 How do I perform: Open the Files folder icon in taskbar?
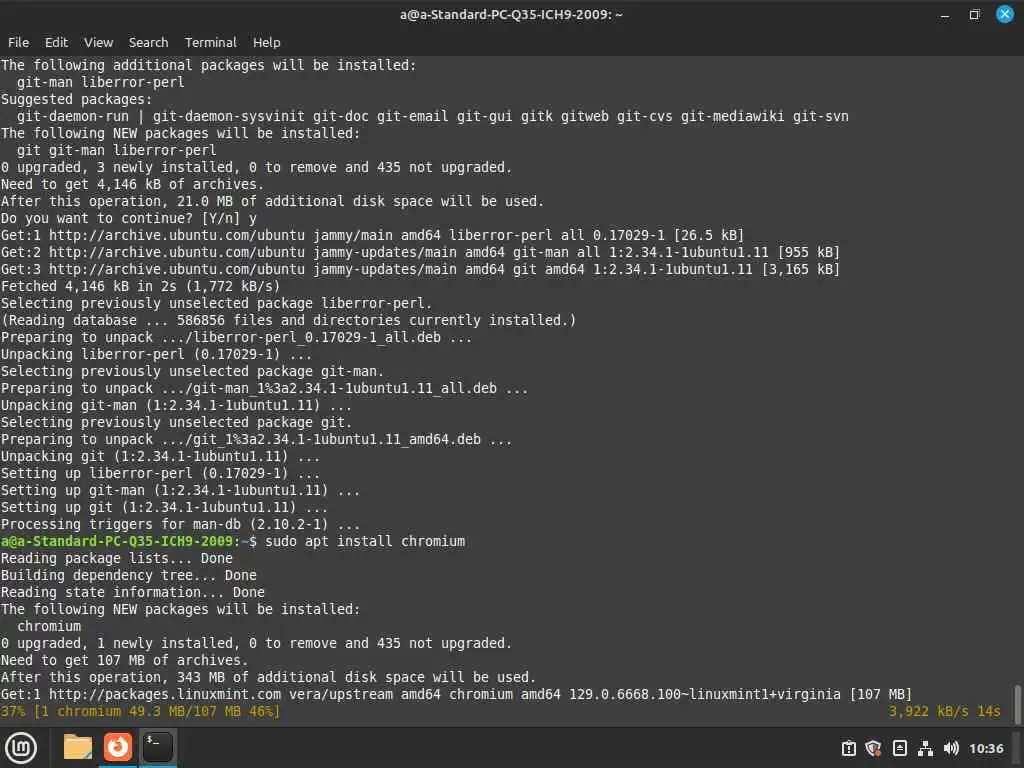78,747
